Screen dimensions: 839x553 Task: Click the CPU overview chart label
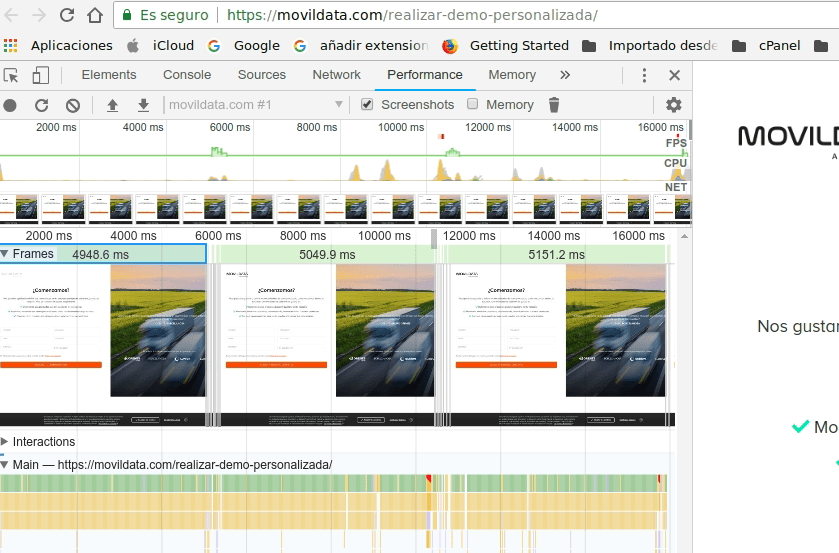pyautogui.click(x=675, y=163)
